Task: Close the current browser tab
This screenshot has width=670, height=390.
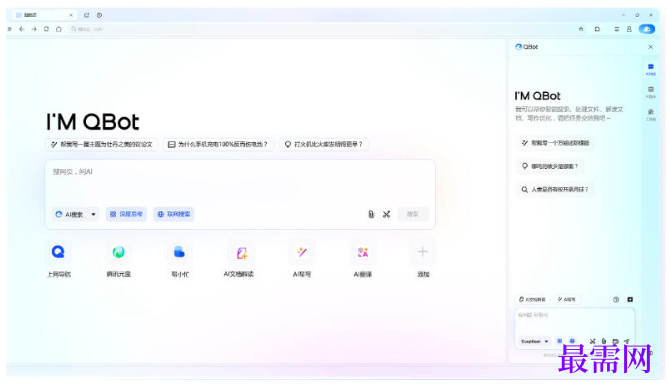Action: [71, 15]
